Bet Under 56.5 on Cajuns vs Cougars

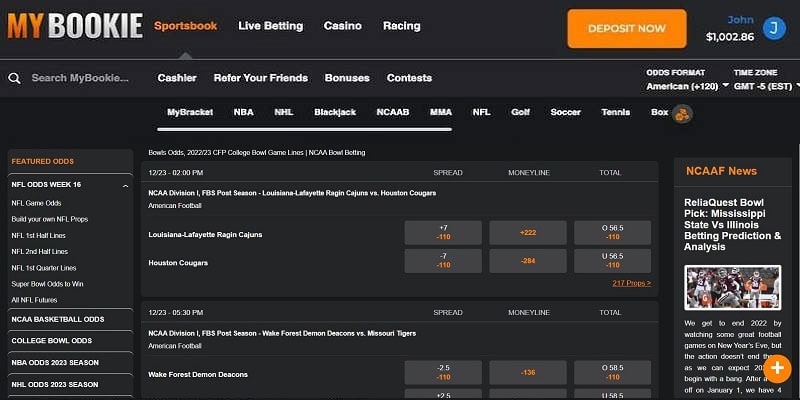pos(613,261)
